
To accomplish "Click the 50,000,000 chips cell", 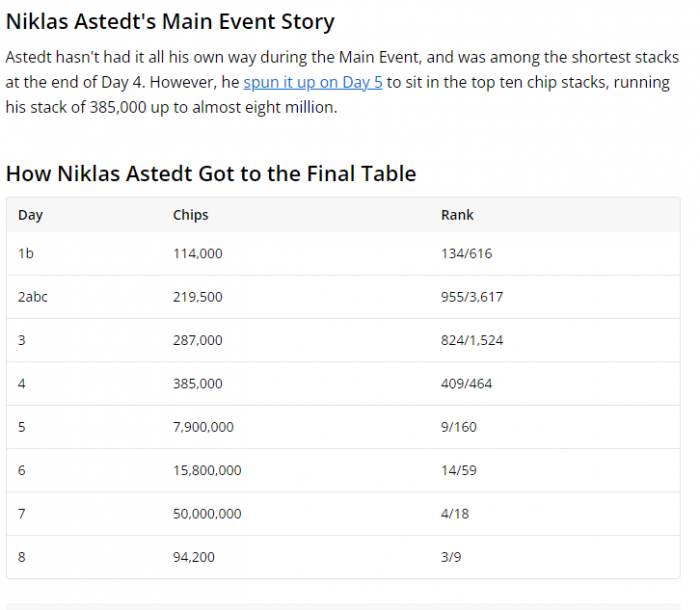I will point(207,514).
